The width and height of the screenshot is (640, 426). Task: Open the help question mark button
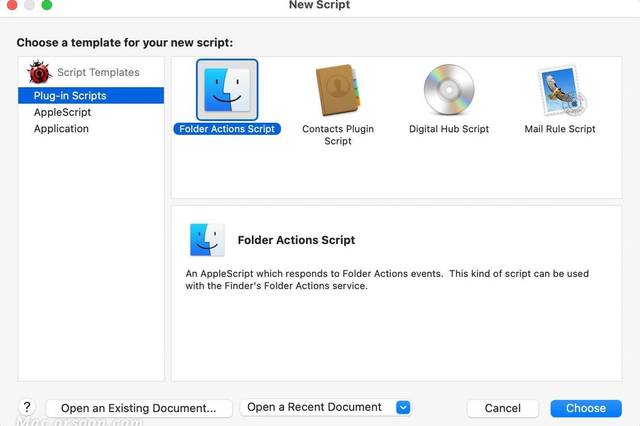coord(27,407)
